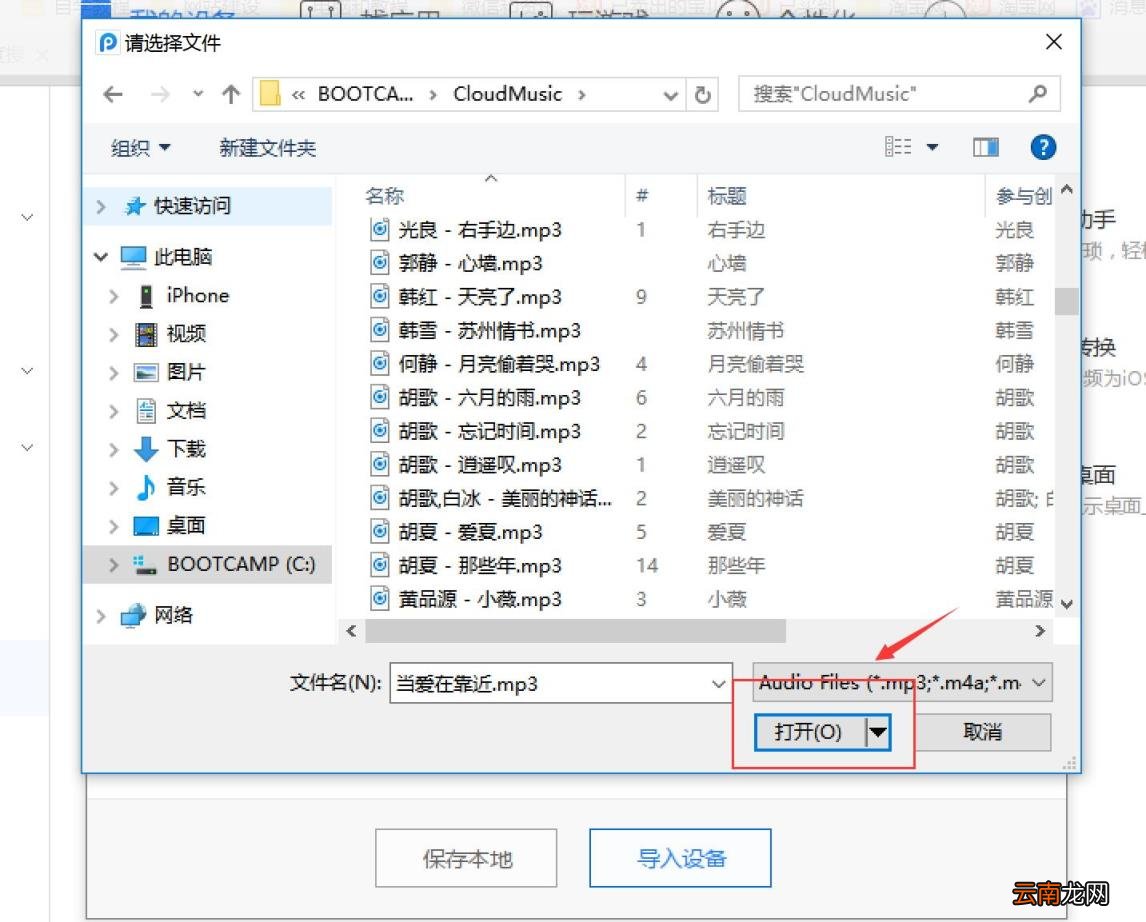
Task: Open the recent locations dropdown arrow
Action: tap(197, 94)
